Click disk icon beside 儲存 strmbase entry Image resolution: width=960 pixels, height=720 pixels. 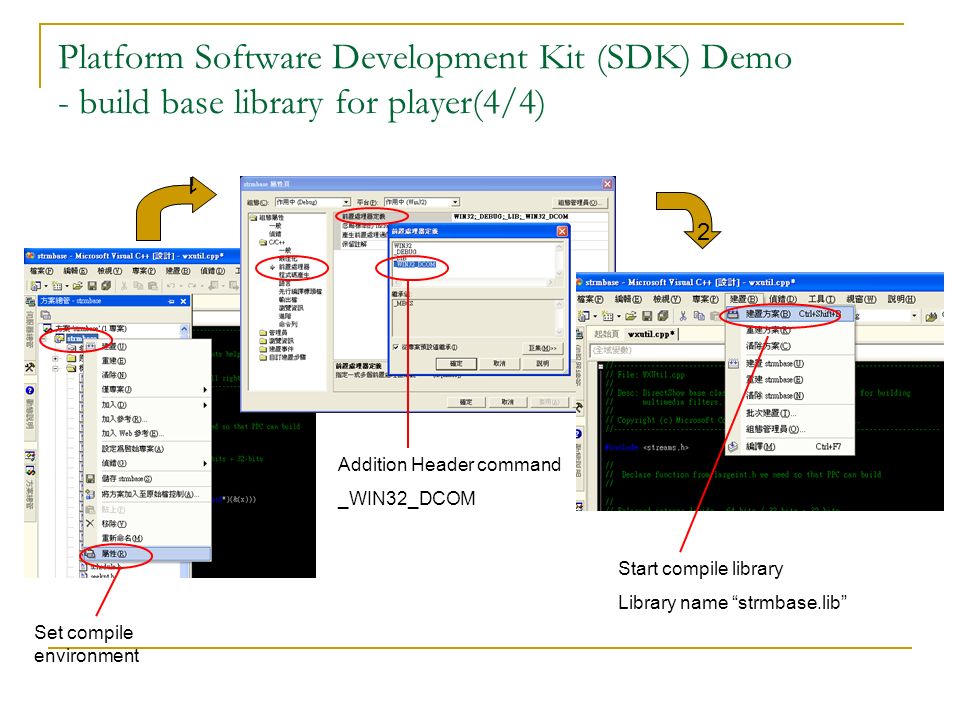tap(90, 479)
